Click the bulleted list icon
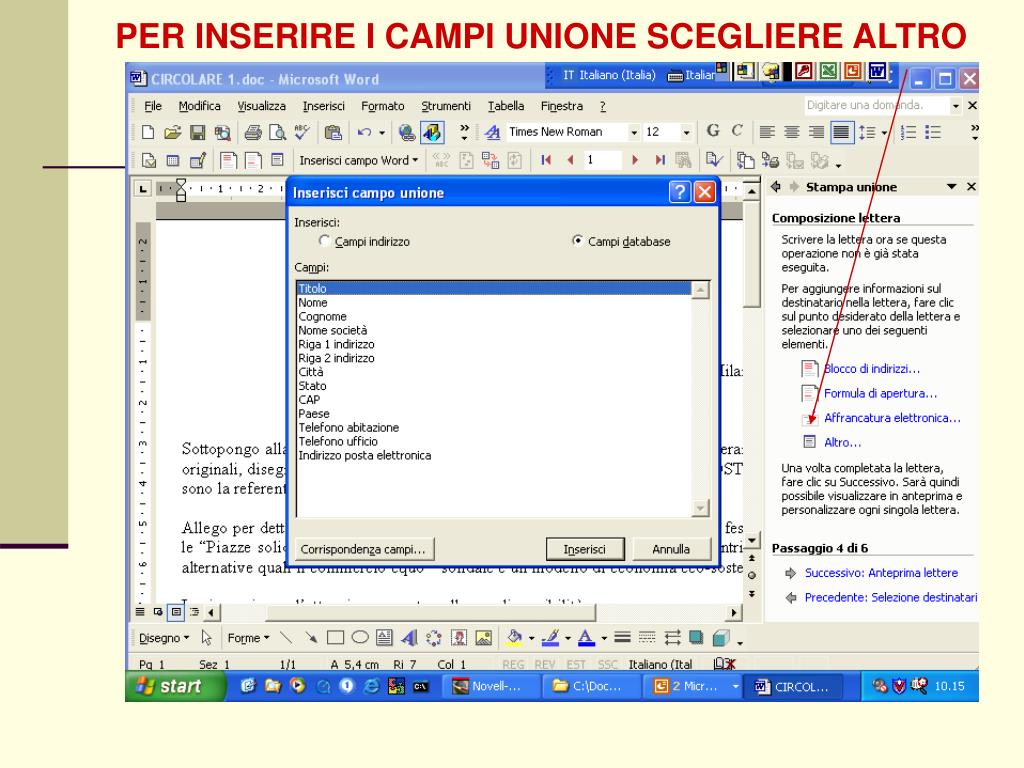Screen dimensions: 1024x768 click(x=933, y=133)
